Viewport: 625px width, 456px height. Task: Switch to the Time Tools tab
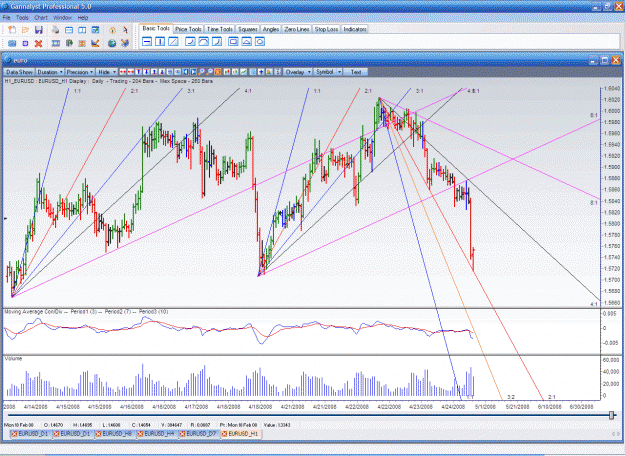[220, 29]
